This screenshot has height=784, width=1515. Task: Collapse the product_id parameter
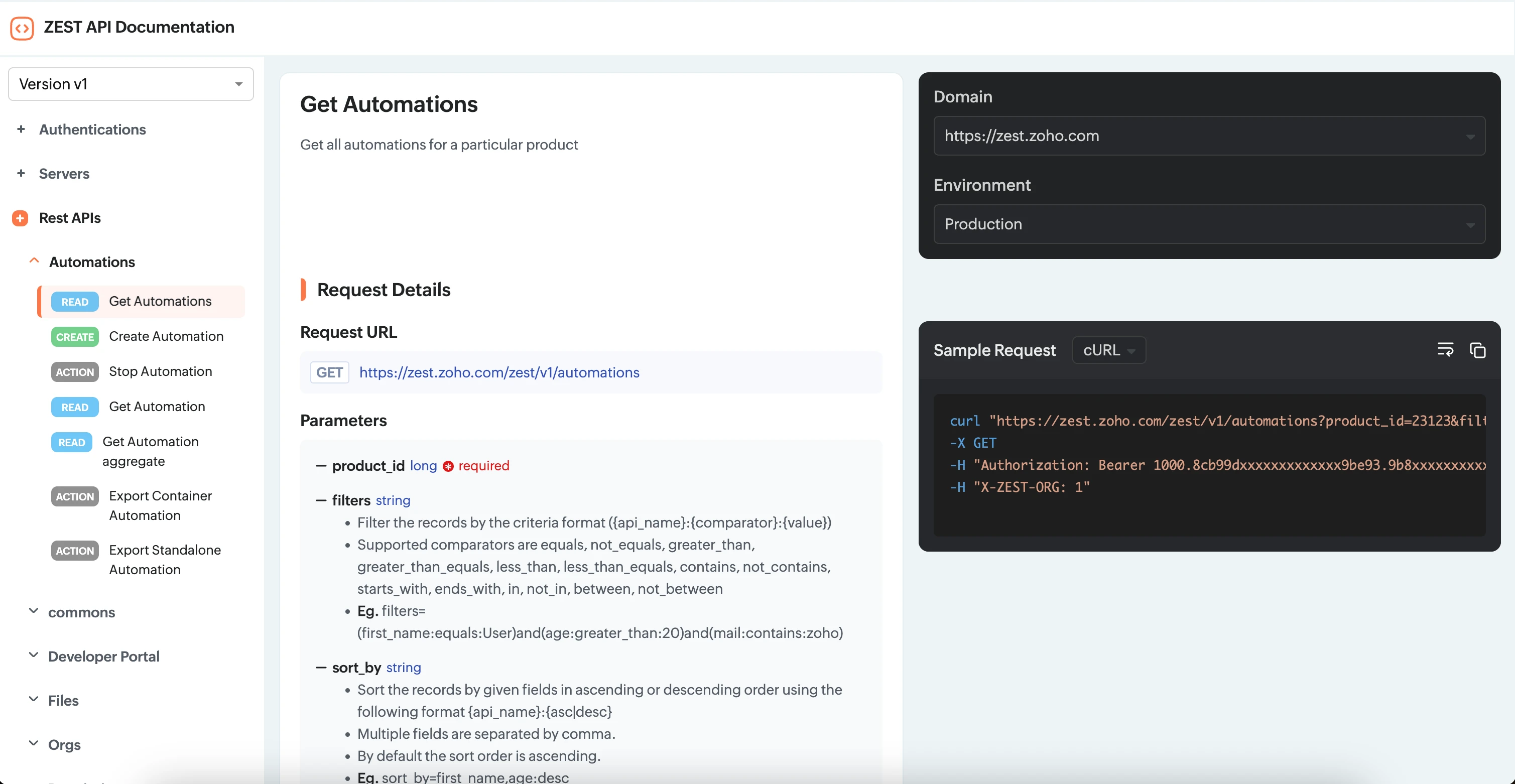coord(321,466)
